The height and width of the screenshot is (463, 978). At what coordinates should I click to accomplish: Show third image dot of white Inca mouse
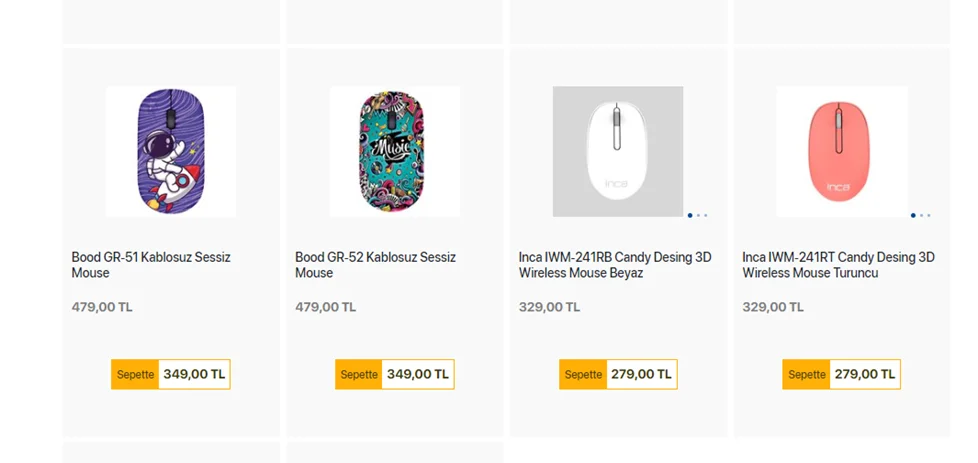(705, 215)
